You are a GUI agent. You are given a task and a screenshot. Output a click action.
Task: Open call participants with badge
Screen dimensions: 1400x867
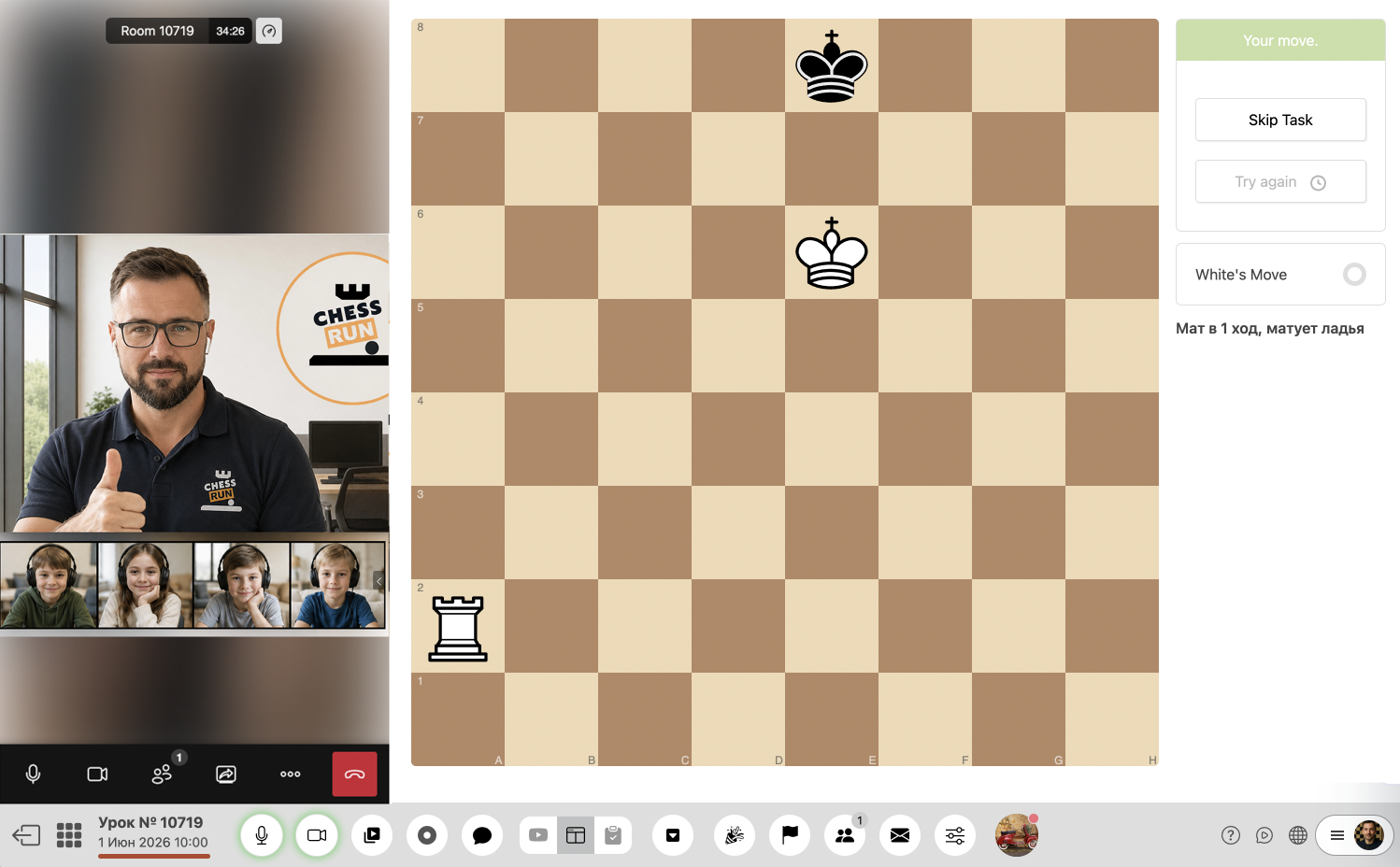pyautogui.click(x=162, y=774)
